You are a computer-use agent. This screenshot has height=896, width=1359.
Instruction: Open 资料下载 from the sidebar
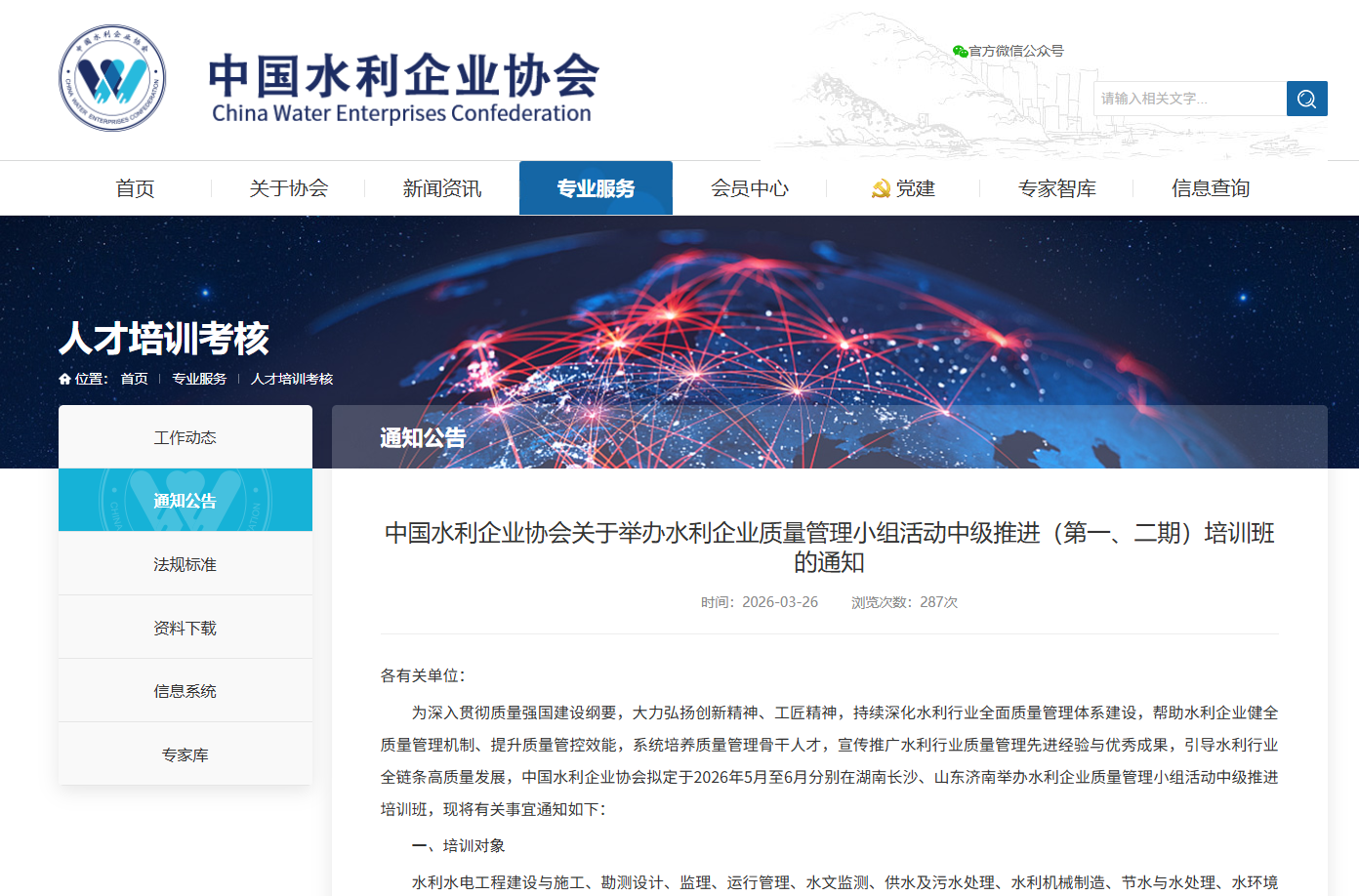(185, 627)
